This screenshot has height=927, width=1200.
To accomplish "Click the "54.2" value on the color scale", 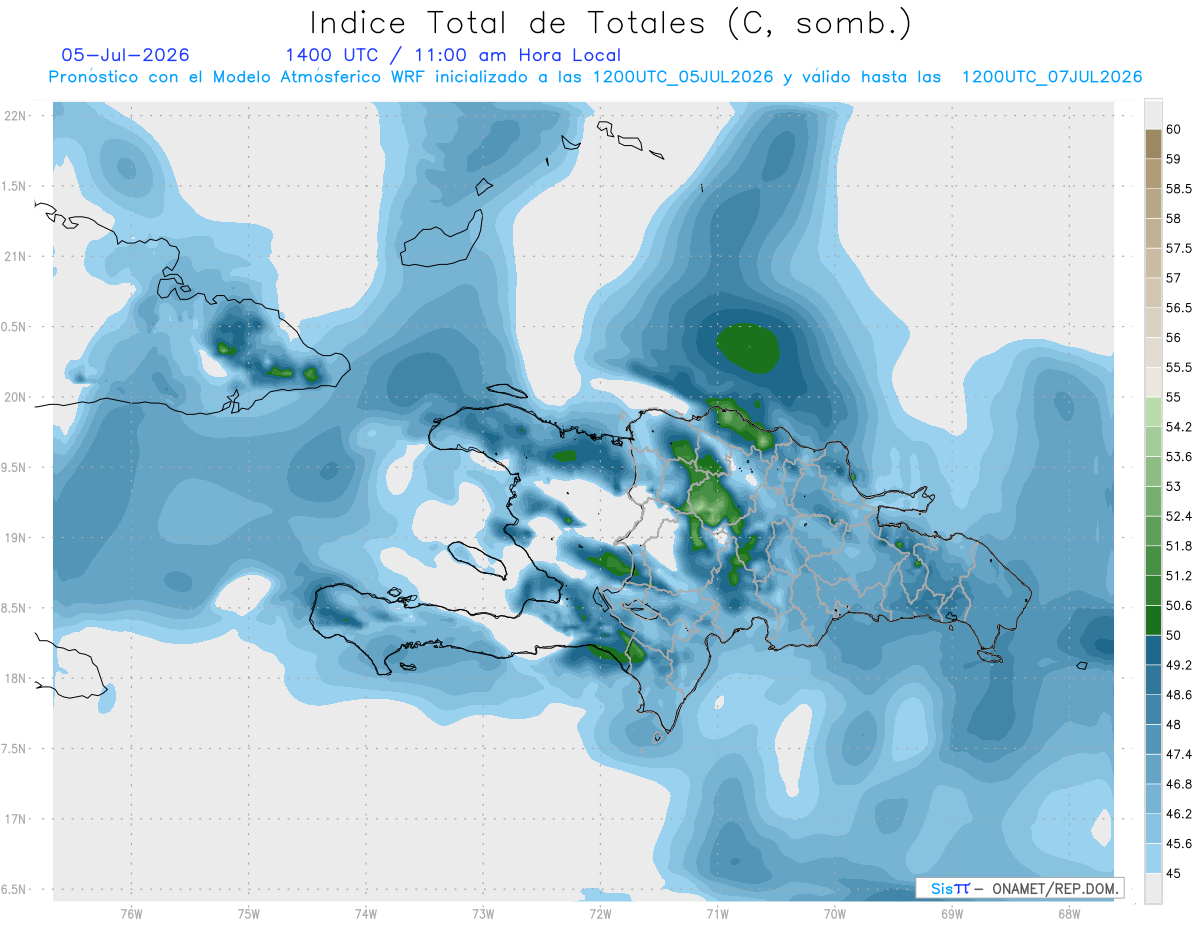I will pos(1179,427).
